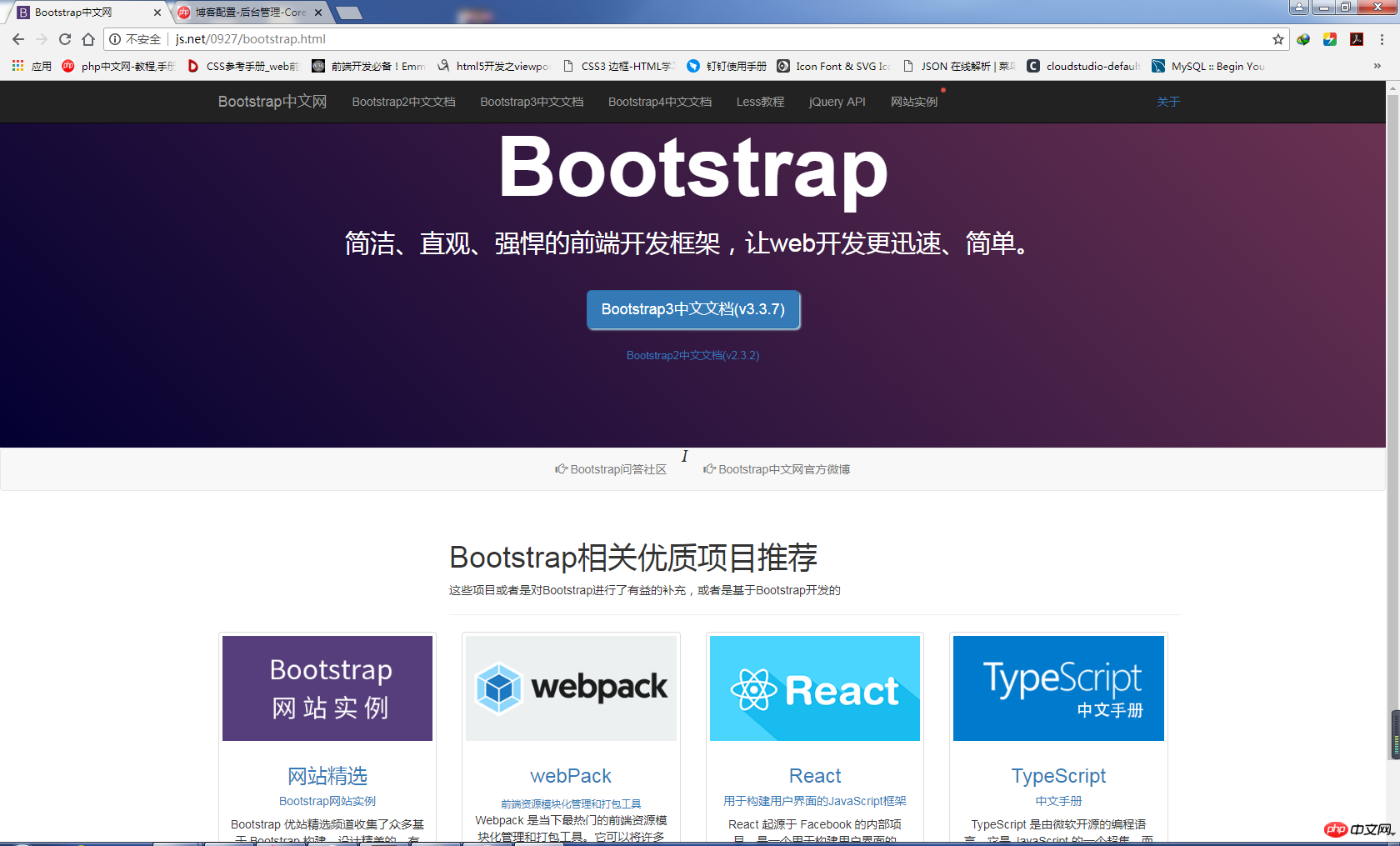Open the CSS参考手册 bookmark
The image size is (1400, 846).
pos(242,66)
